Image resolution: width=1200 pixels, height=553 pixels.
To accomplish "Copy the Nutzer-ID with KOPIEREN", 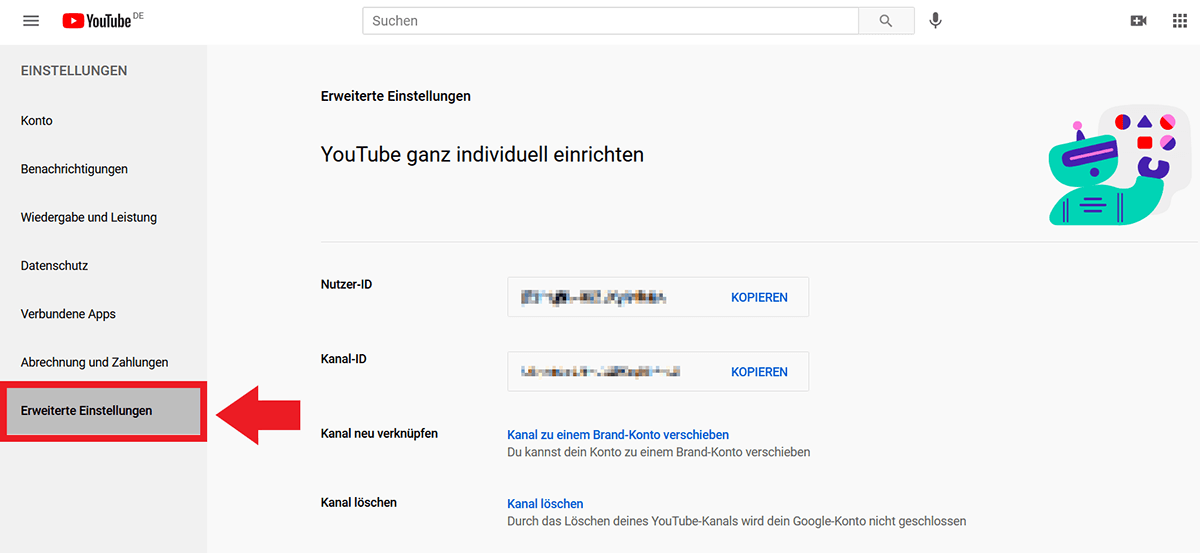I will (x=759, y=298).
